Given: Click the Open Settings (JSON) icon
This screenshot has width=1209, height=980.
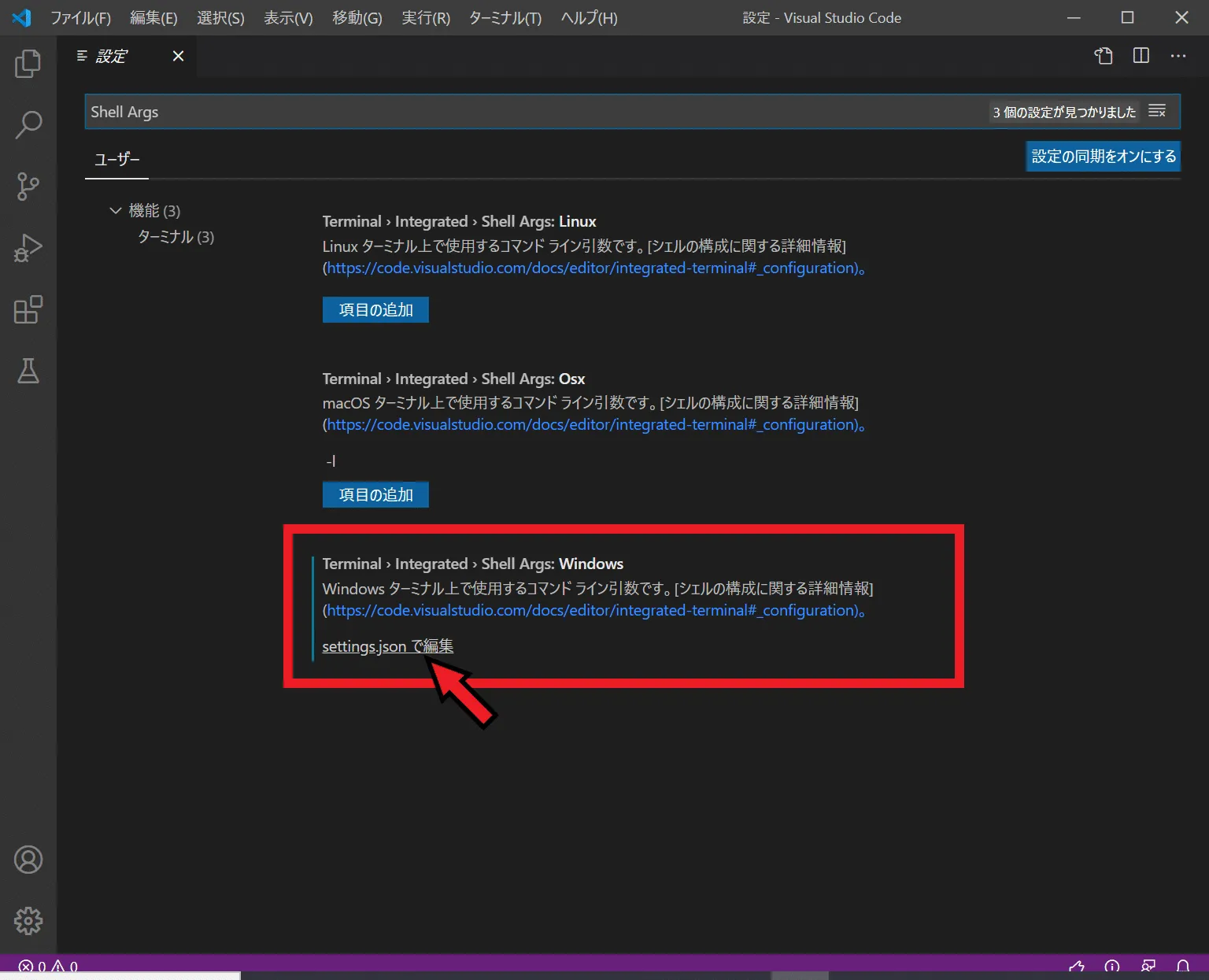Looking at the screenshot, I should click(x=1104, y=56).
